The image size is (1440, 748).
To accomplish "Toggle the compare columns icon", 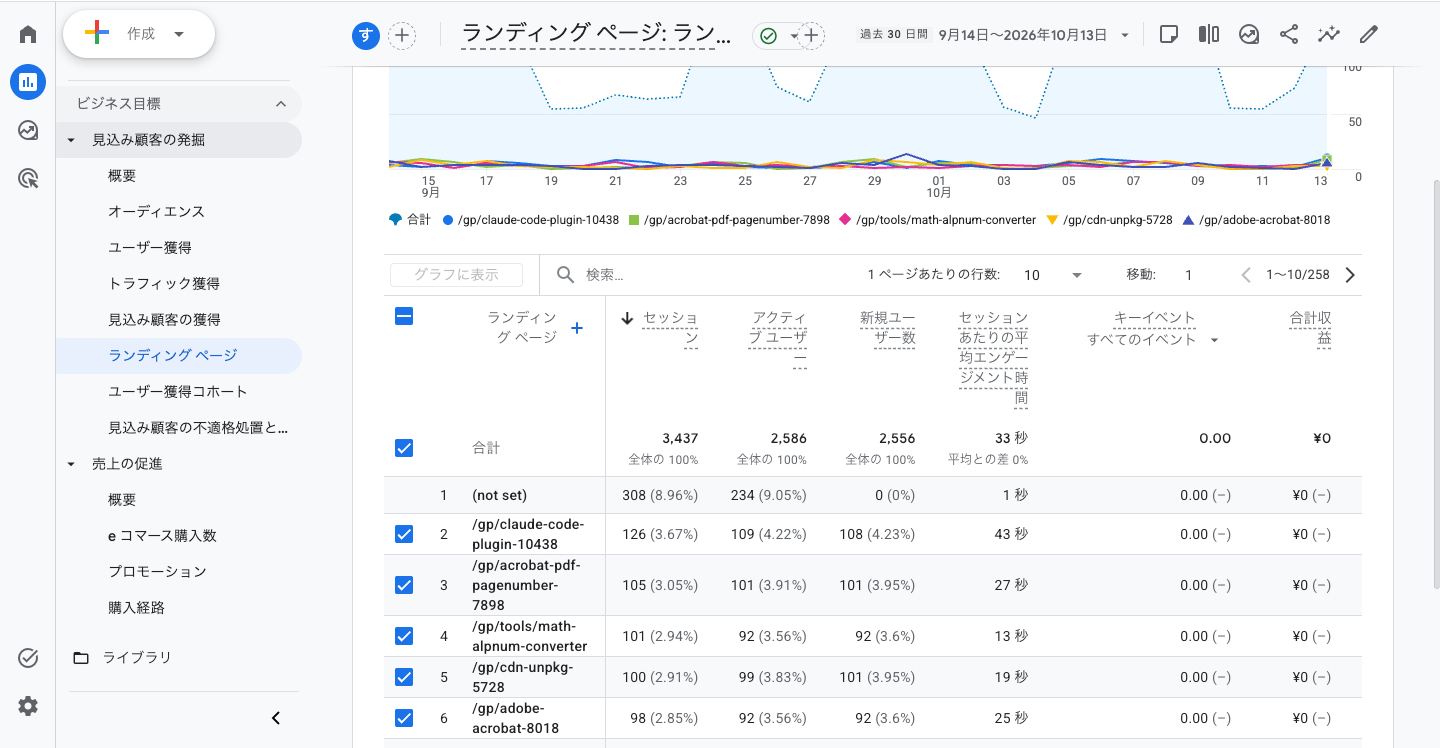I will [x=1208, y=35].
